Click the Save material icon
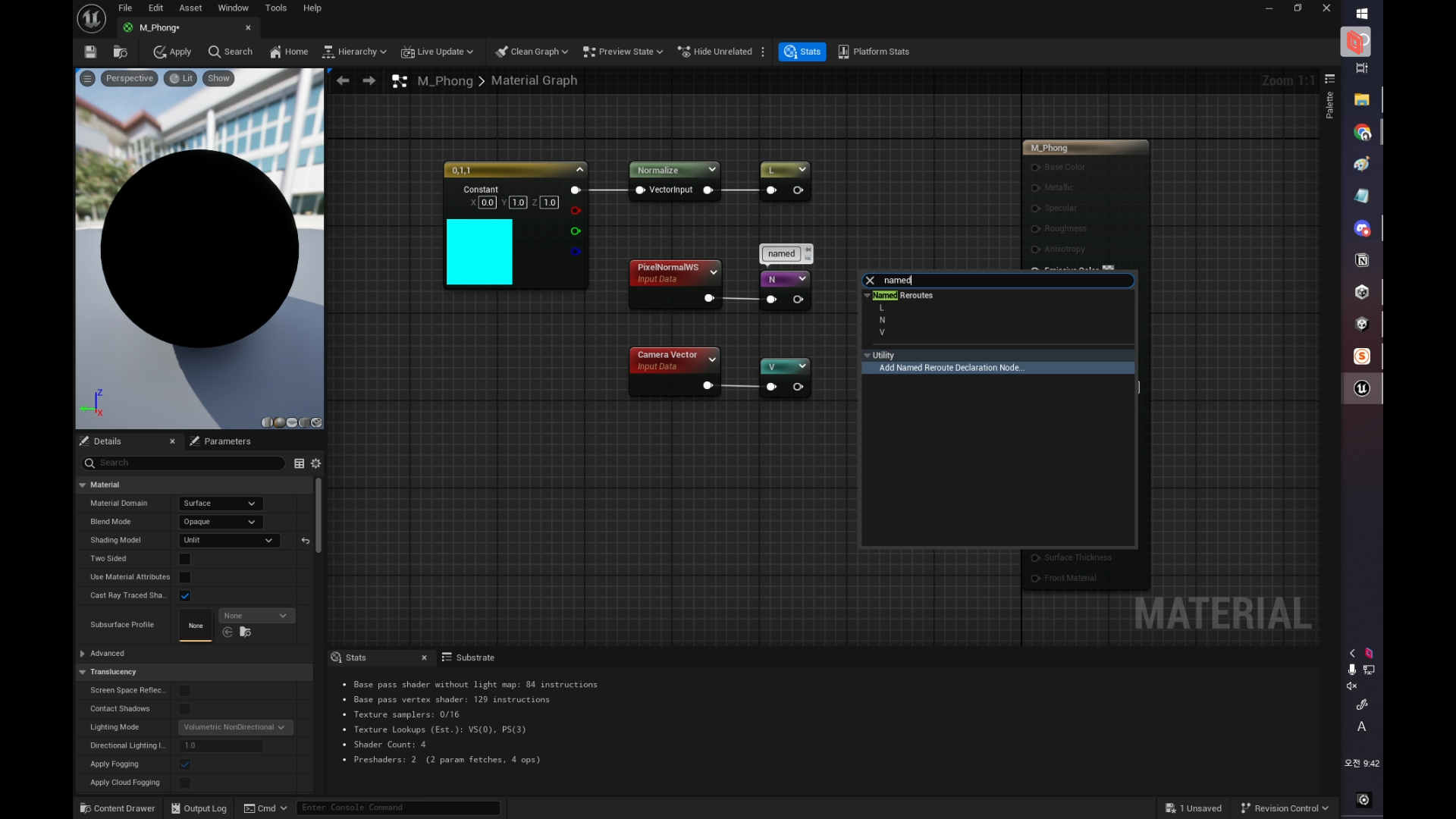The width and height of the screenshot is (1456, 819). pyautogui.click(x=90, y=52)
